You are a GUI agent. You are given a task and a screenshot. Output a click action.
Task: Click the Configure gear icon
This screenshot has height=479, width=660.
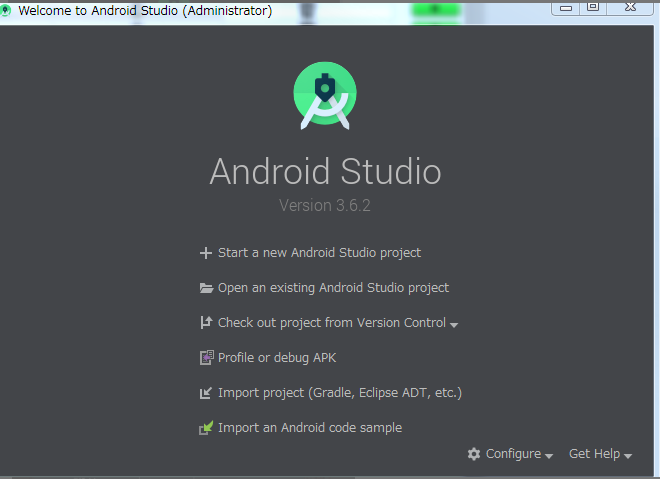click(x=474, y=454)
